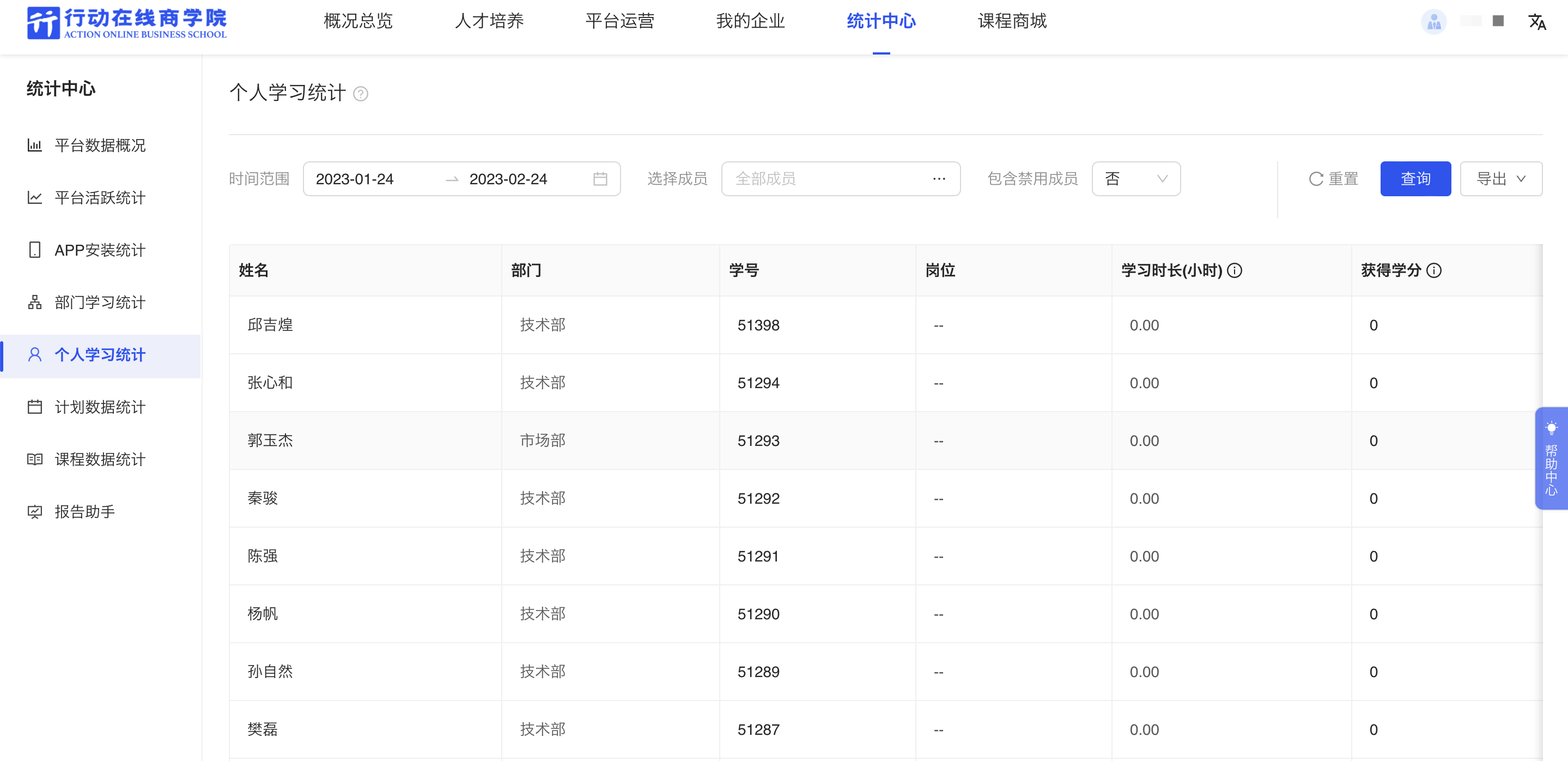Screen dimensions: 1568x761
Task: Open member picker via ellipsis icon
Action: (939, 179)
